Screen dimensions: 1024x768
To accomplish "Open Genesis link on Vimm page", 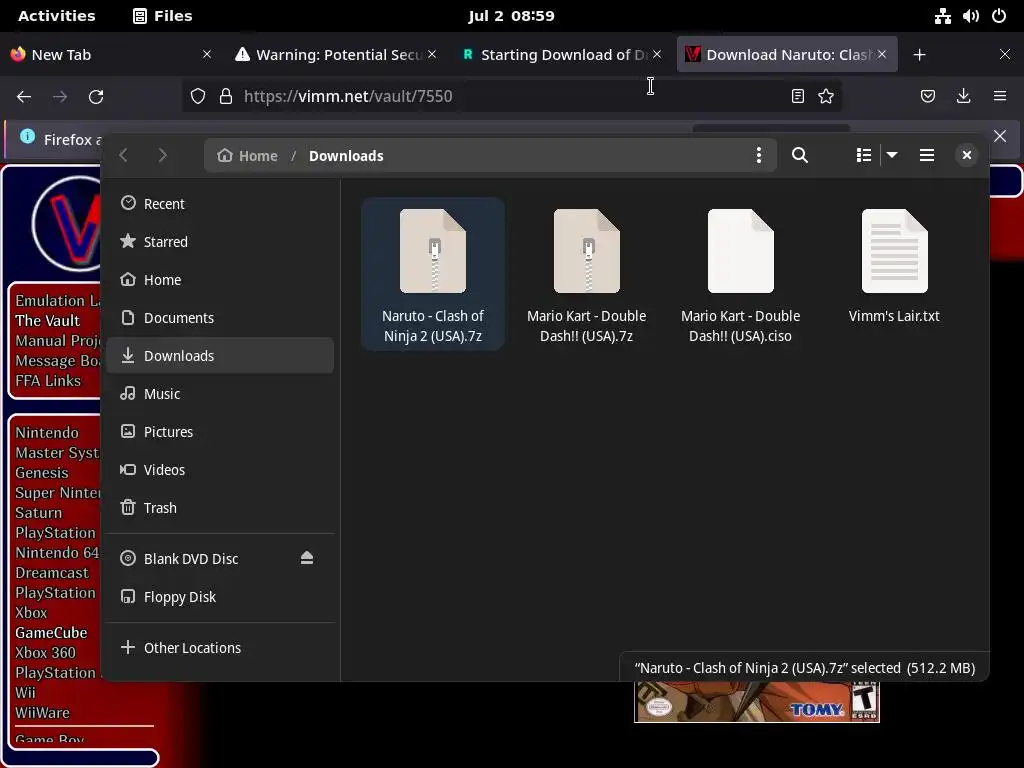I will tap(41, 473).
